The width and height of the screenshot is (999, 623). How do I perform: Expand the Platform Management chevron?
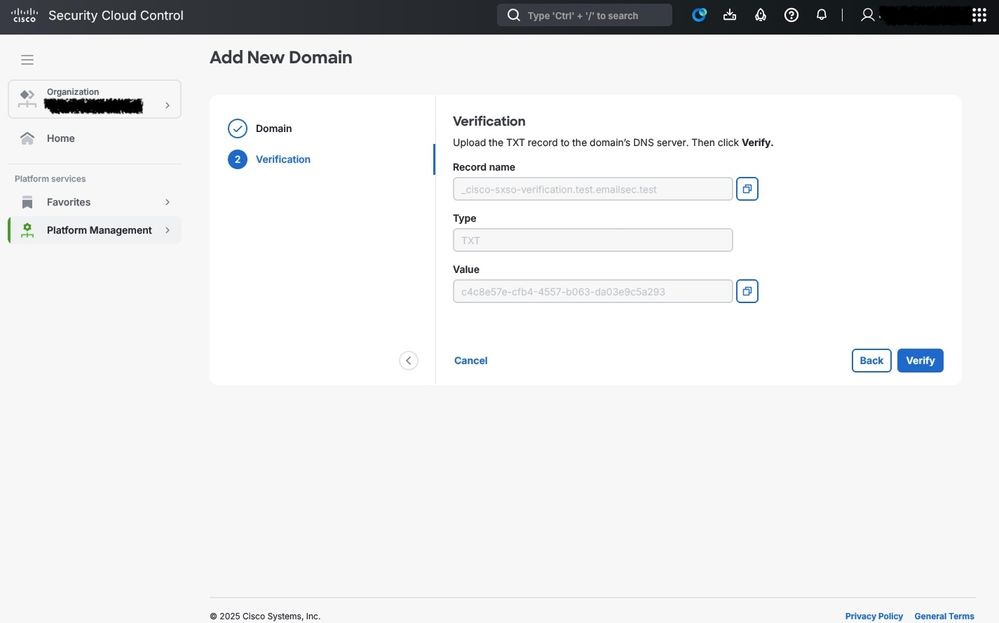tap(168, 230)
